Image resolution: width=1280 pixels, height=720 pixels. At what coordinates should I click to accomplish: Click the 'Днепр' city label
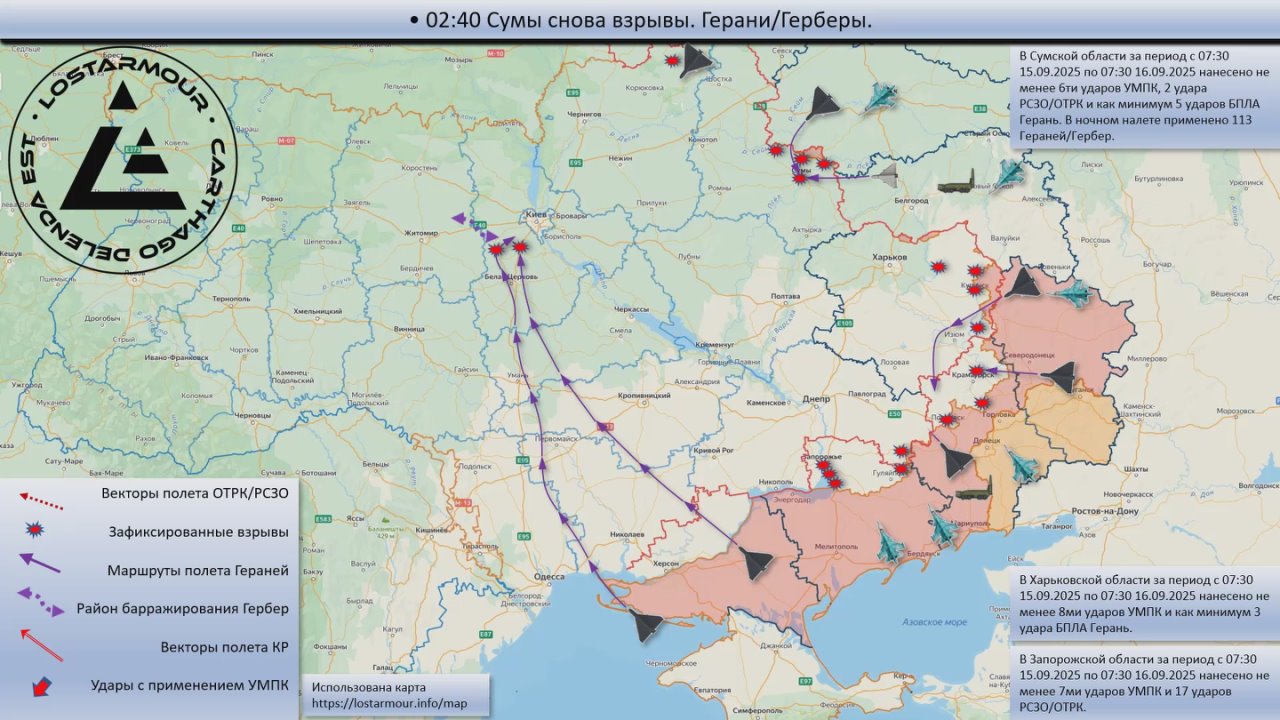817,399
